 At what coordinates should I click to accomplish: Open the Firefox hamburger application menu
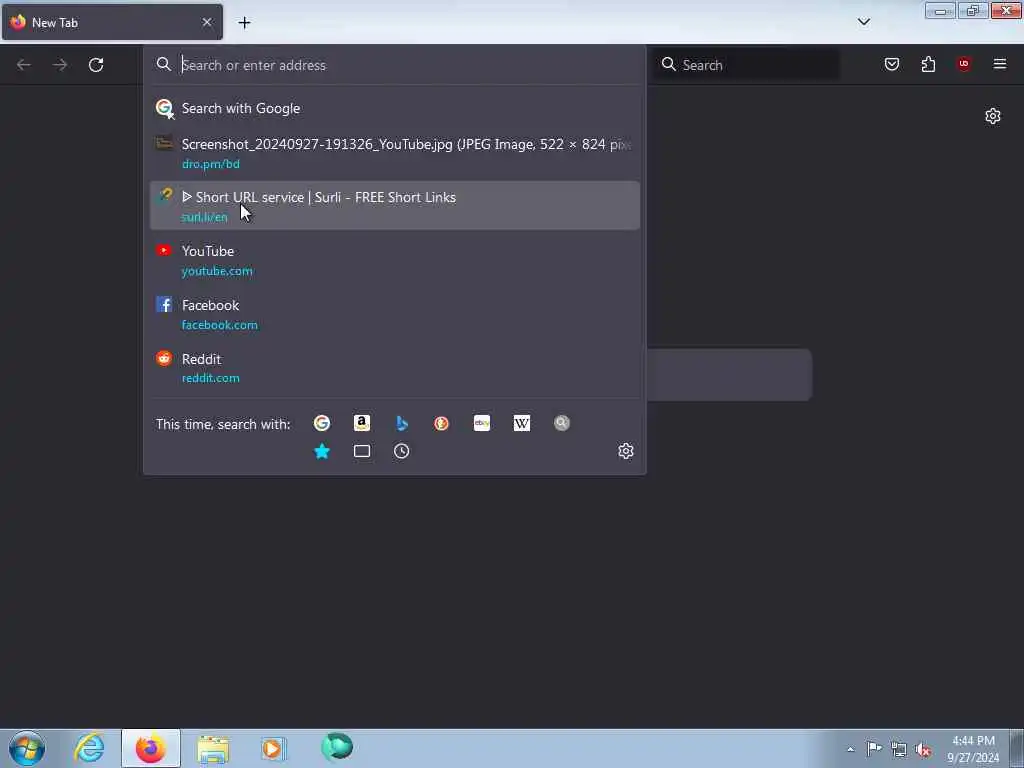[1000, 64]
